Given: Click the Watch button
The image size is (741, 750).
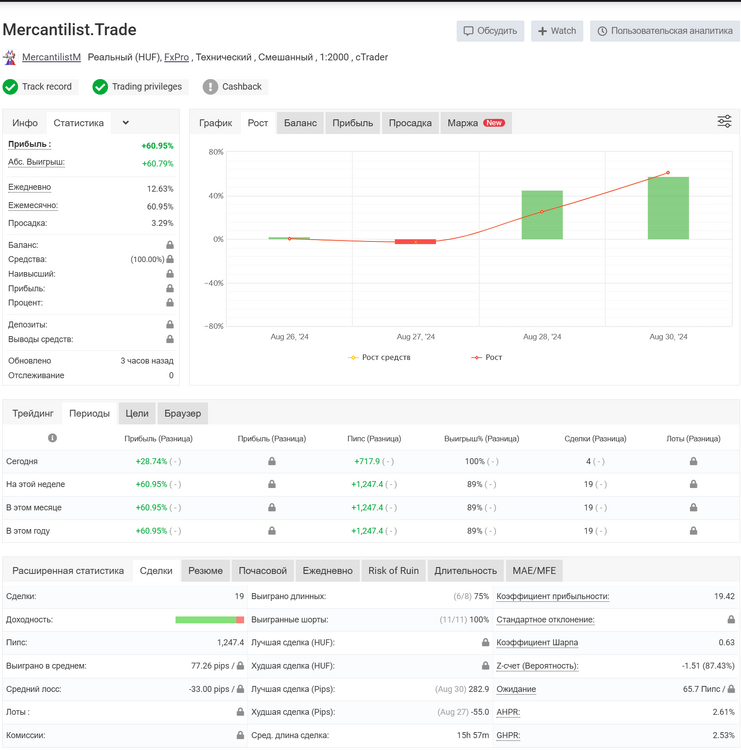Looking at the screenshot, I should click(557, 31).
